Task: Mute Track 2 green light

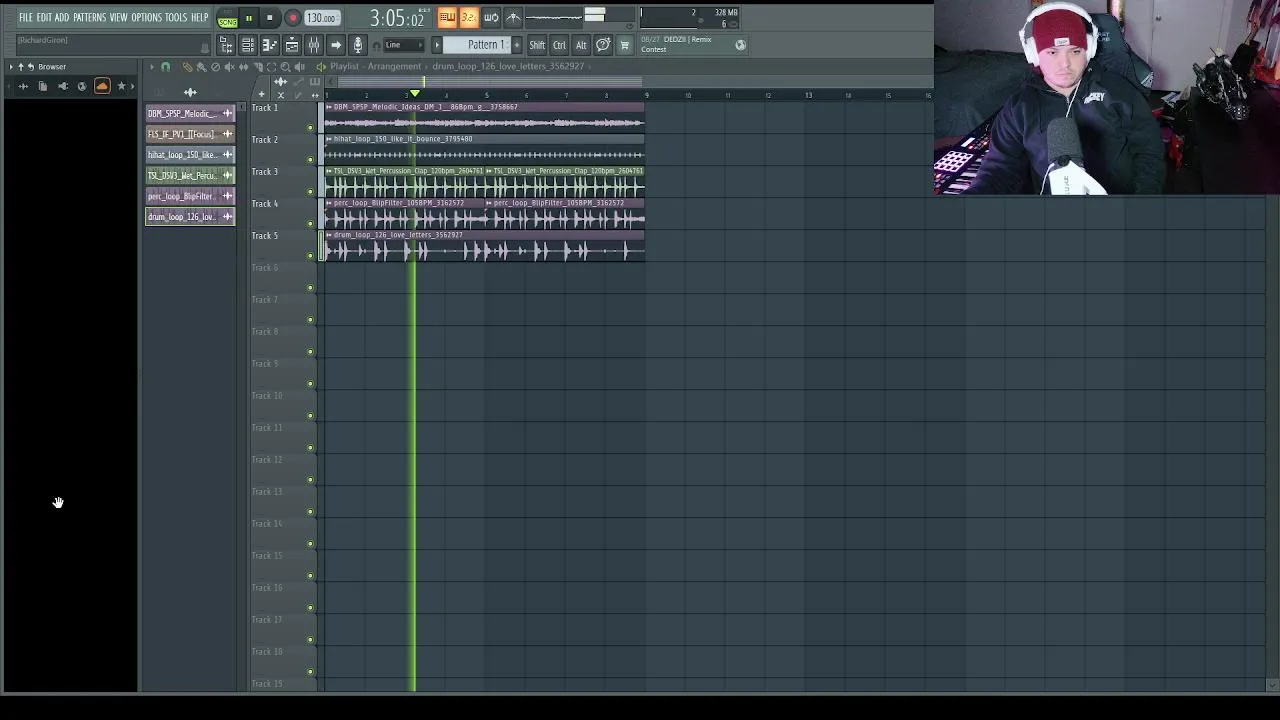Action: pyautogui.click(x=310, y=159)
